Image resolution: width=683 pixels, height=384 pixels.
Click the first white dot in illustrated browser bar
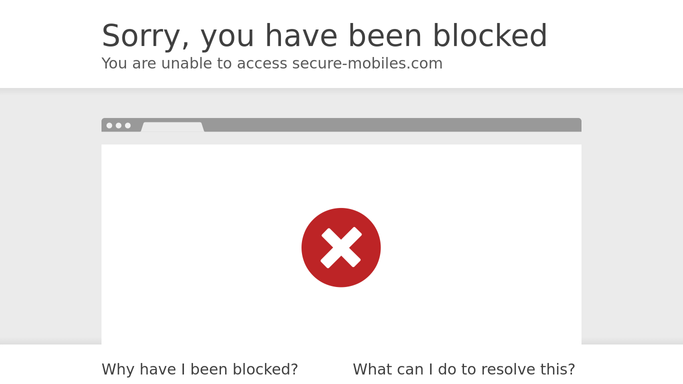pyautogui.click(x=109, y=125)
